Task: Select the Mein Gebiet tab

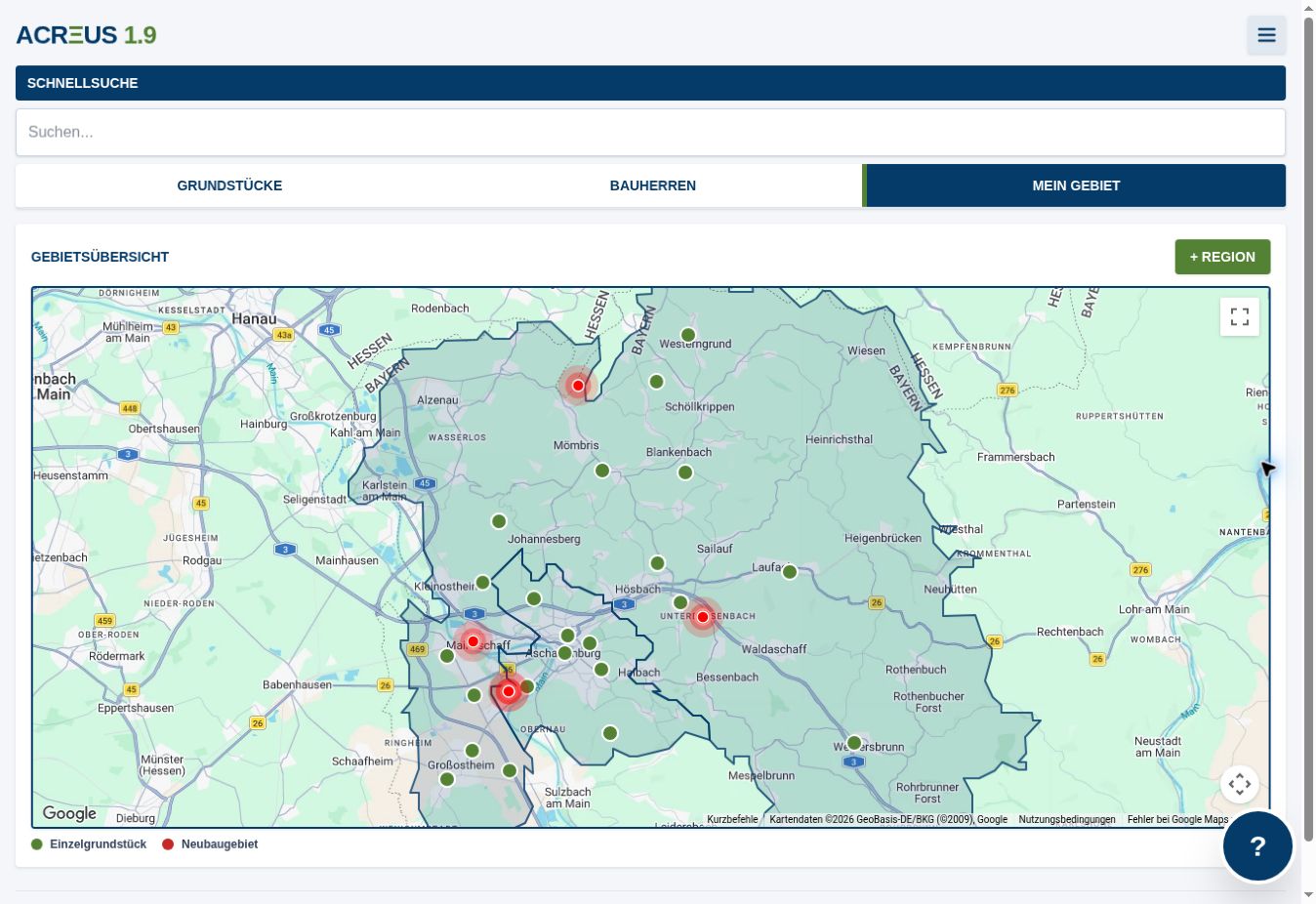Action: 1076,185
